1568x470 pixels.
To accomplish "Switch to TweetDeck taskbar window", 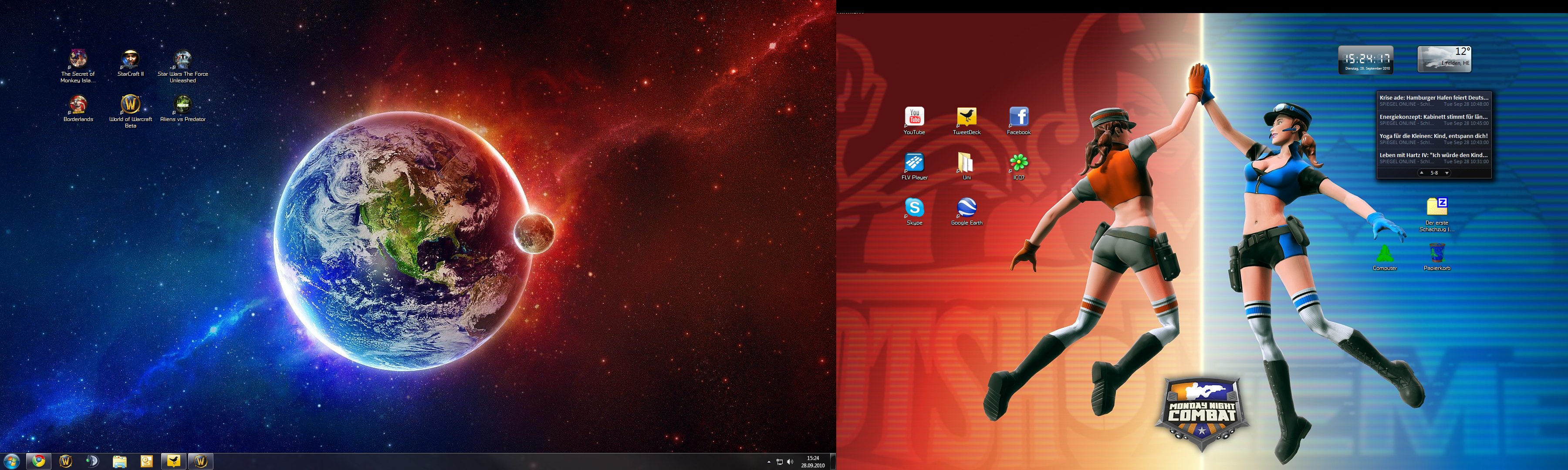I will click(x=173, y=461).
